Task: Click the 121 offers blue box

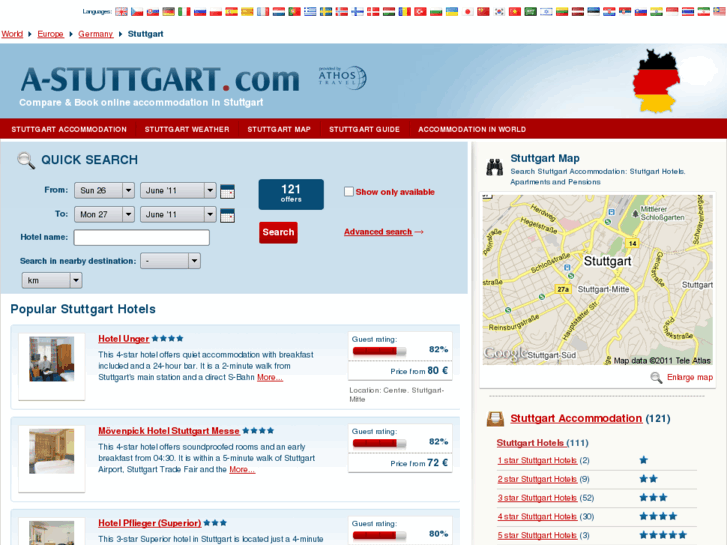Action: 291,194
